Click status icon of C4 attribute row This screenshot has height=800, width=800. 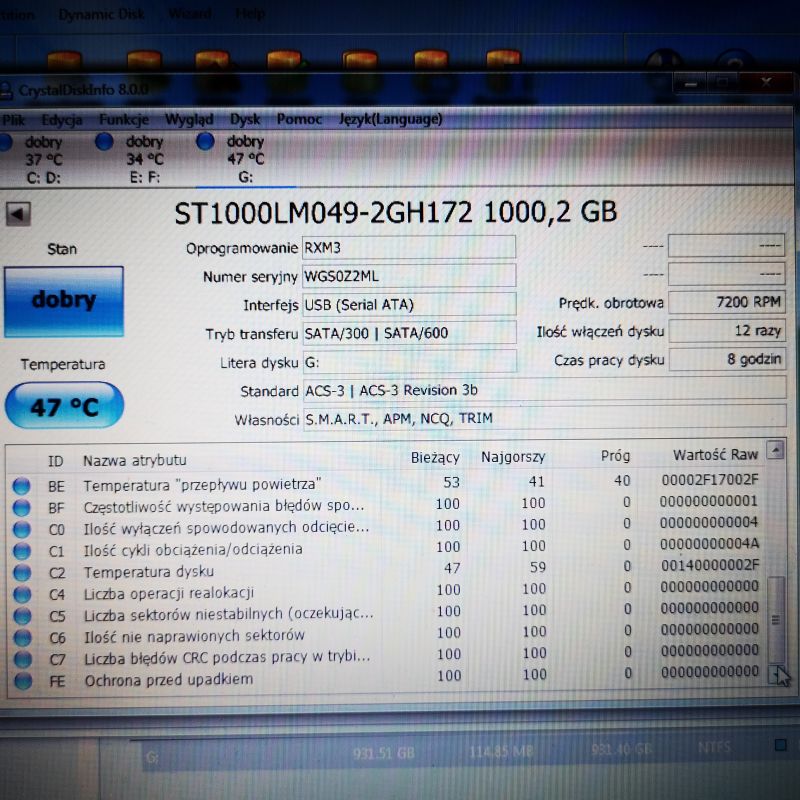[22, 594]
